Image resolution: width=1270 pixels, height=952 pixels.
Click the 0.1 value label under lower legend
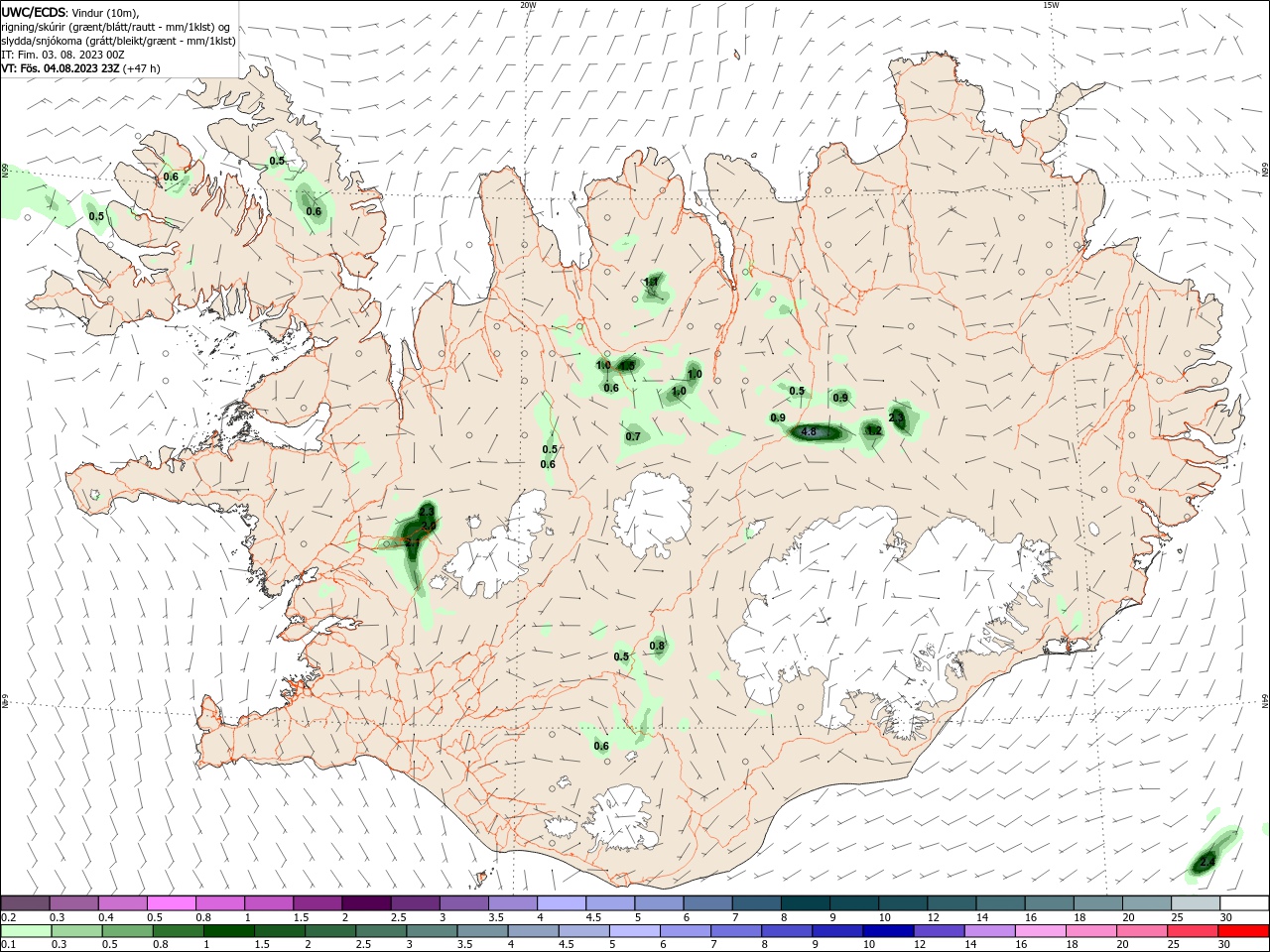click(x=8, y=945)
